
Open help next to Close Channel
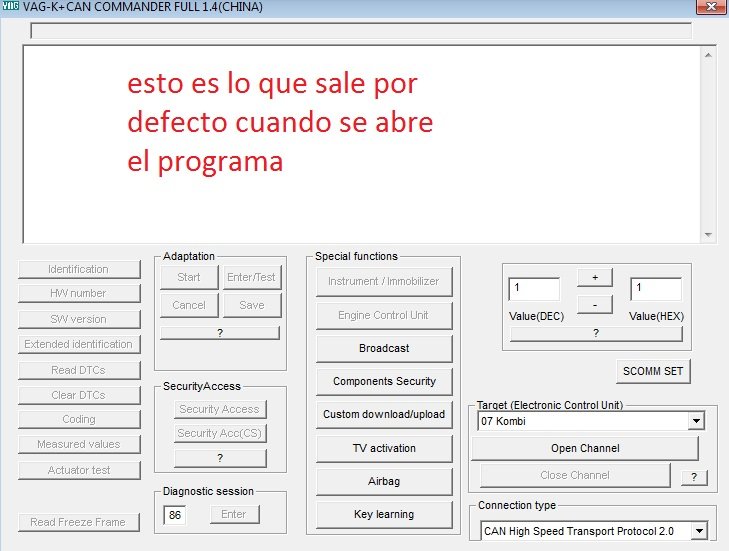694,478
